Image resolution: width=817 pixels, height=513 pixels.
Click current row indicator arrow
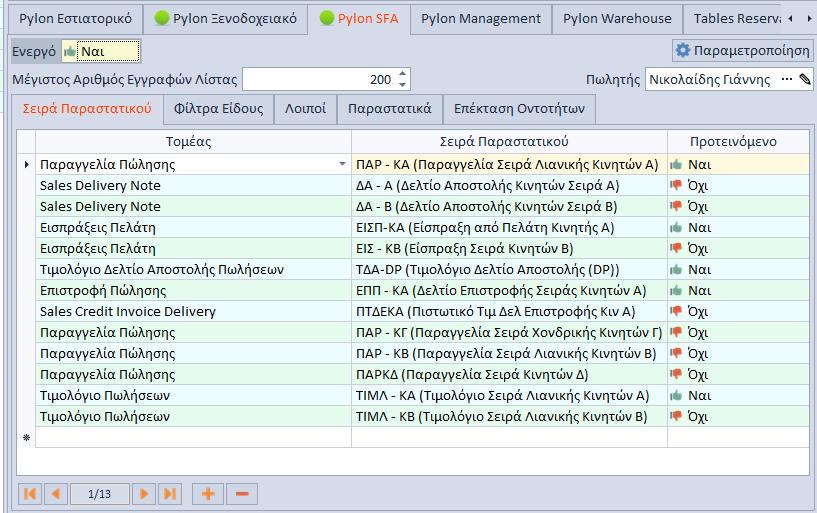coord(27,165)
